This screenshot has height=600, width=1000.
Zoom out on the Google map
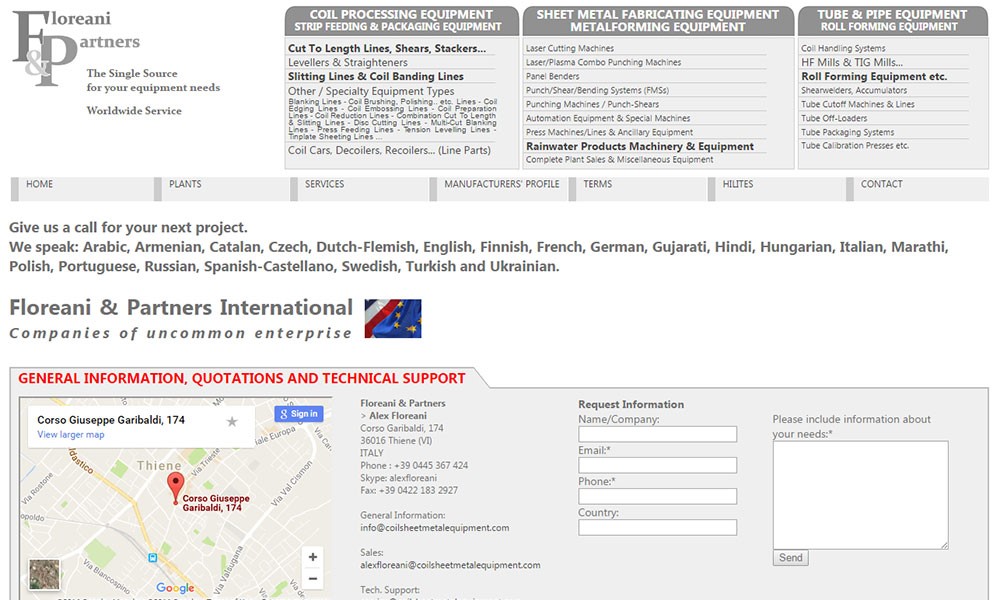pos(312,578)
